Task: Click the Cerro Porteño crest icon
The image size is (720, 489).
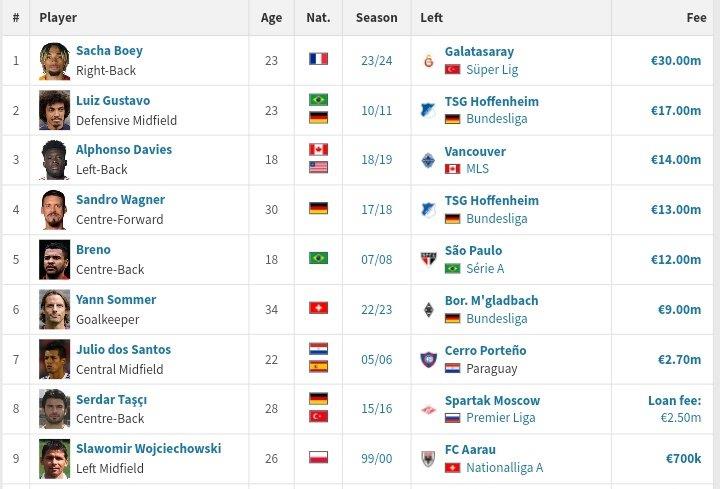Action: point(428,359)
